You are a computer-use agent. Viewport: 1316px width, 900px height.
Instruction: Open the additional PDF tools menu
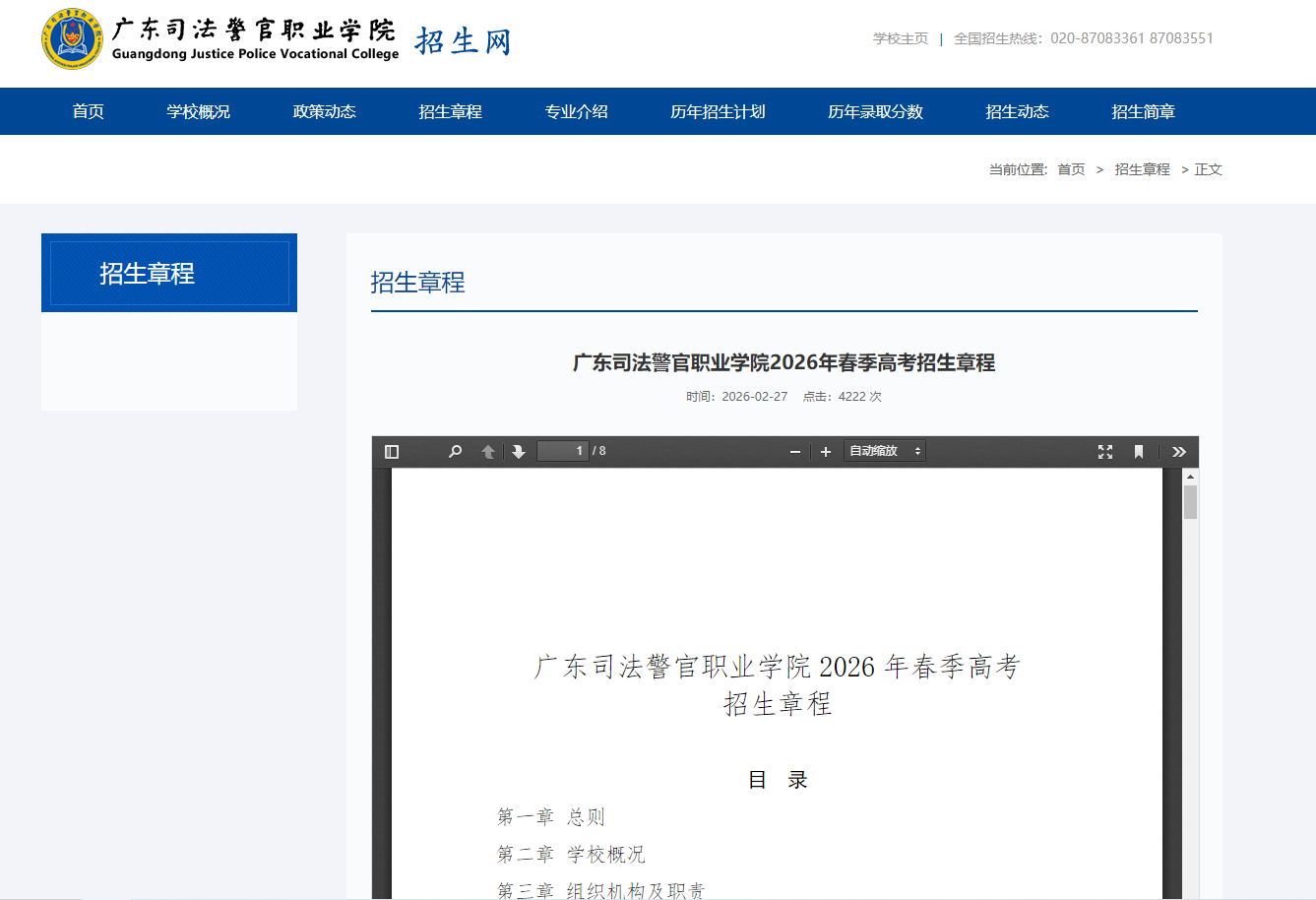[1178, 450]
